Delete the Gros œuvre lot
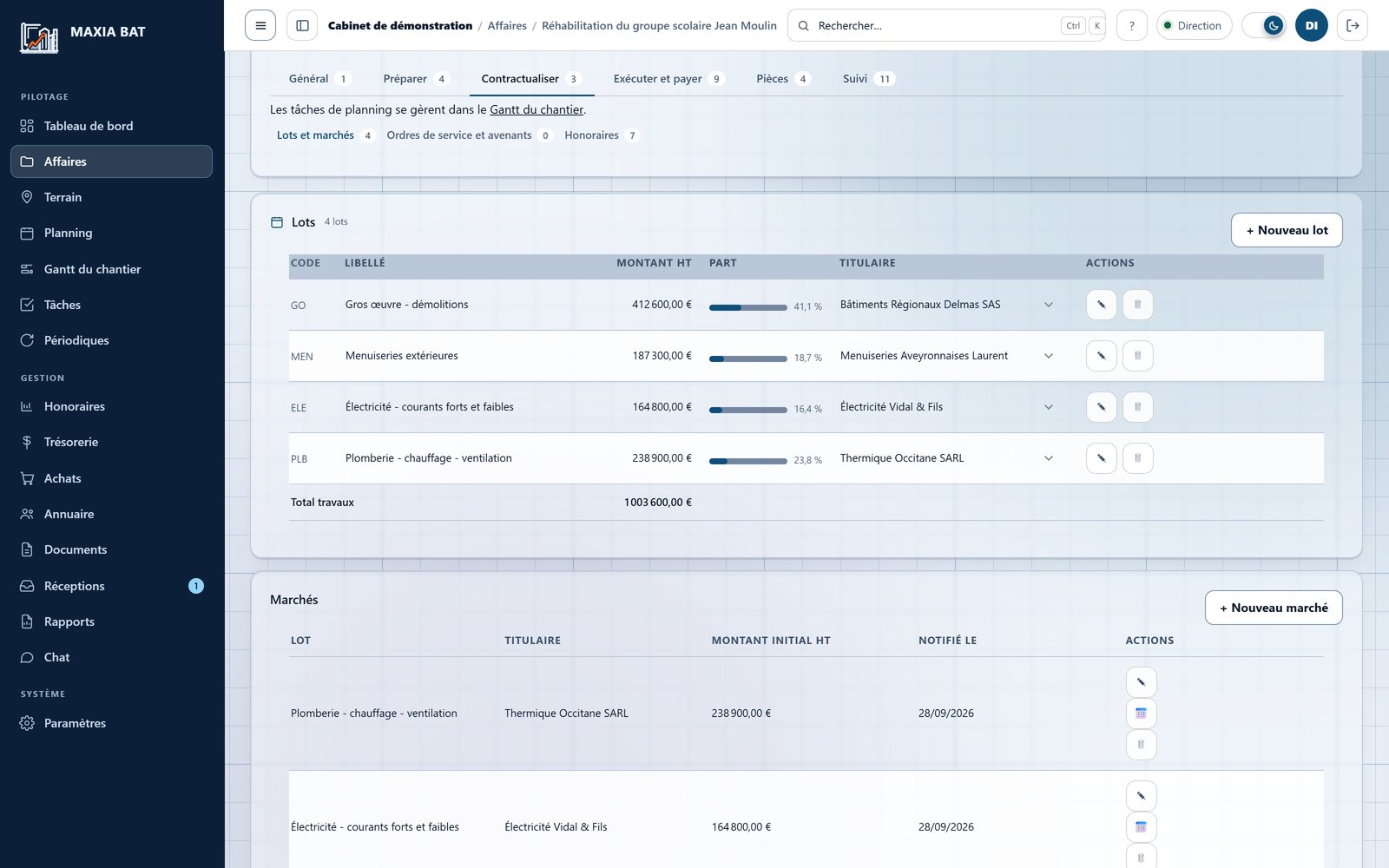 (1137, 305)
